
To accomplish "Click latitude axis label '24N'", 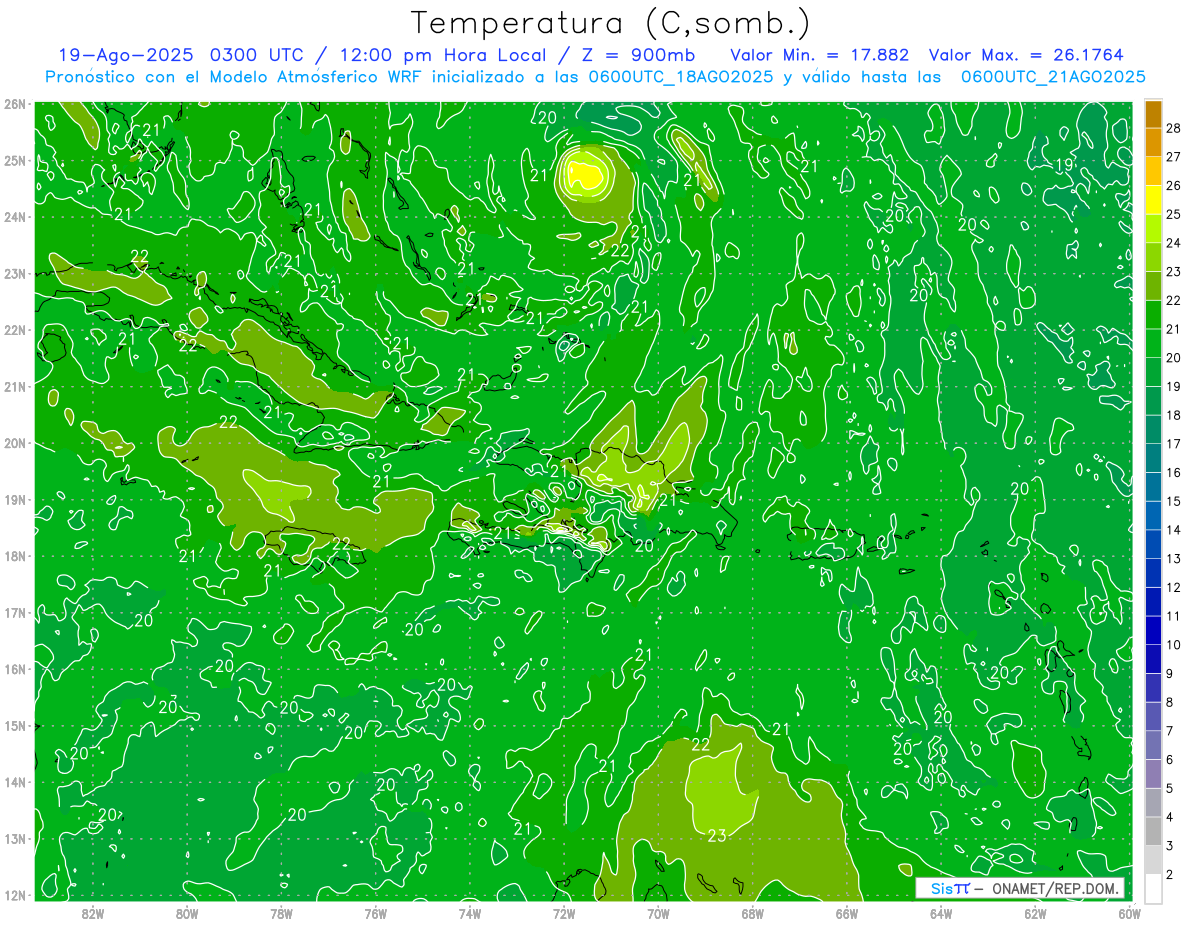I will click(x=15, y=217).
